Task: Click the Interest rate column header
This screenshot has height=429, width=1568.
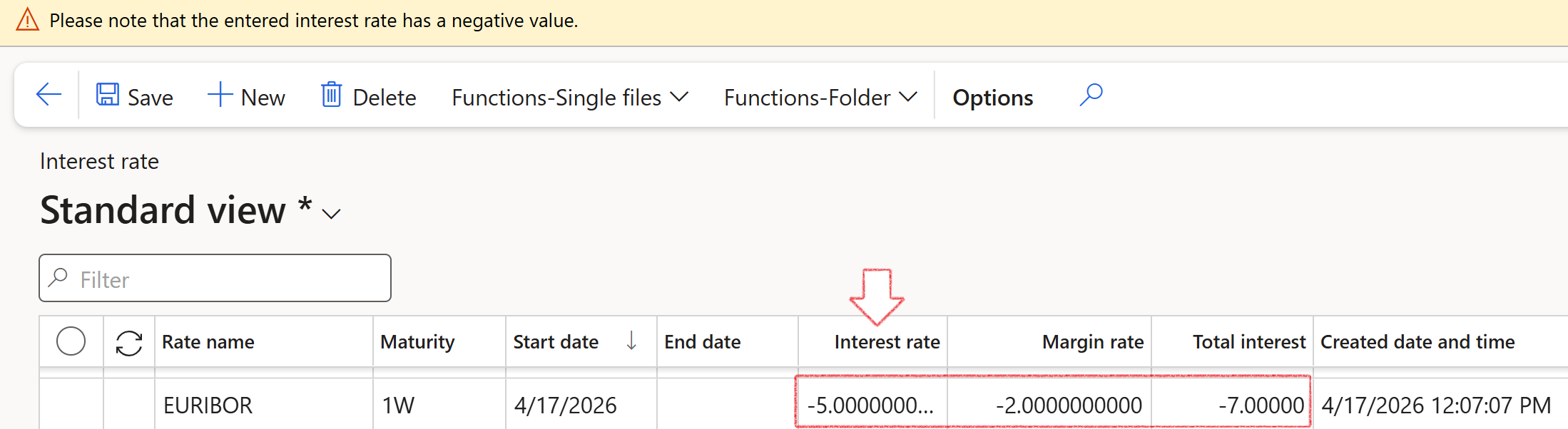Action: point(886,342)
